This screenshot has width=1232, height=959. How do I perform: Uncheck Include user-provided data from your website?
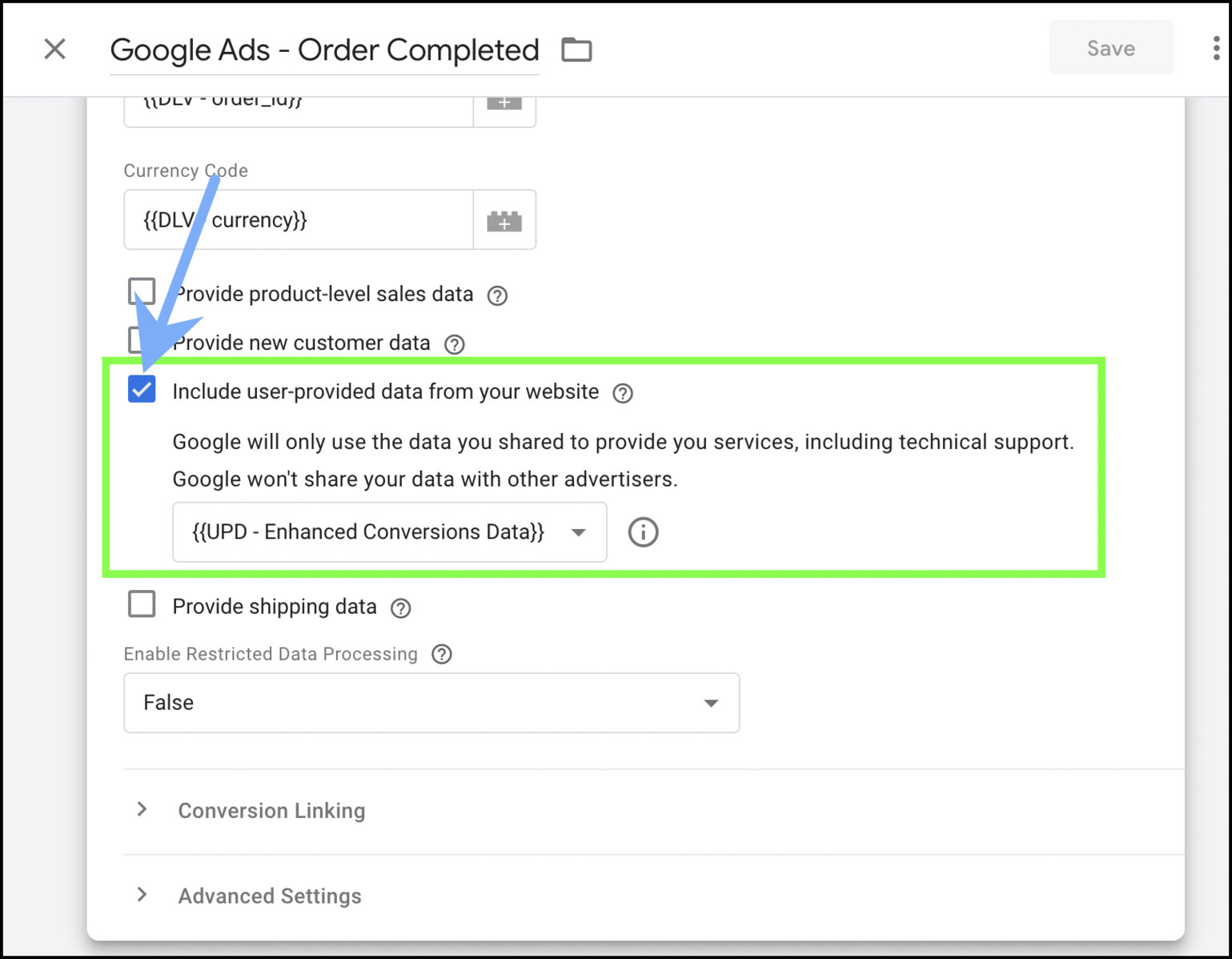[142, 389]
